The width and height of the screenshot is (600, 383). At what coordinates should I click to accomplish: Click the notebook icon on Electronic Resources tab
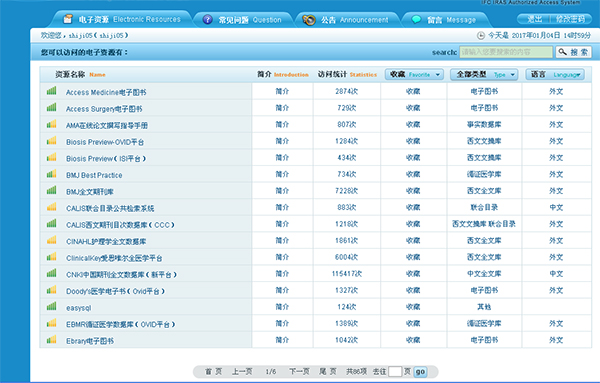coord(68,19)
